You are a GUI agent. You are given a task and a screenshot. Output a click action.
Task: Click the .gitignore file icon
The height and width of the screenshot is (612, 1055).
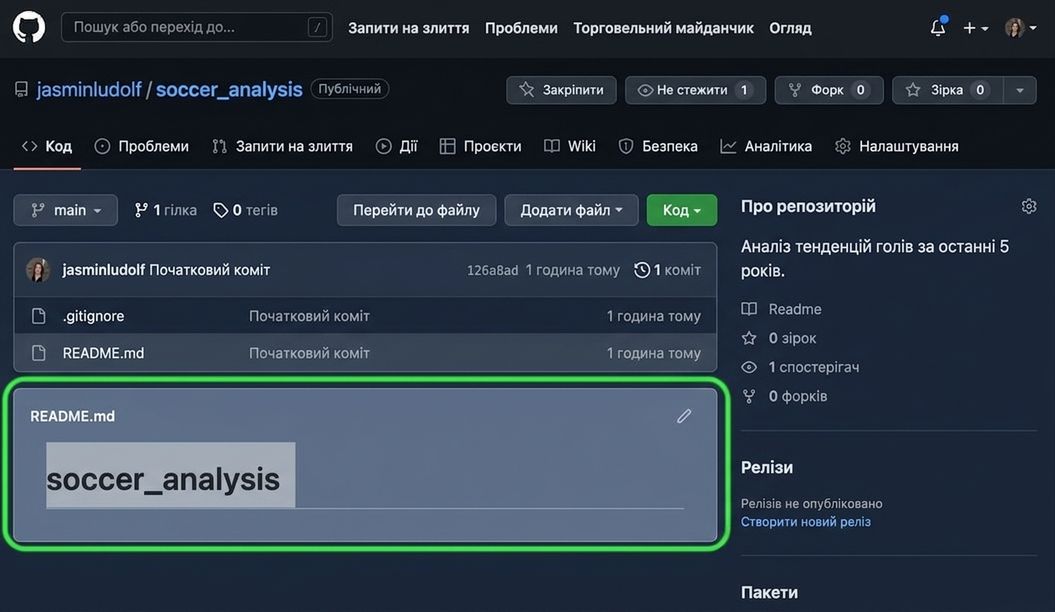click(x=38, y=316)
